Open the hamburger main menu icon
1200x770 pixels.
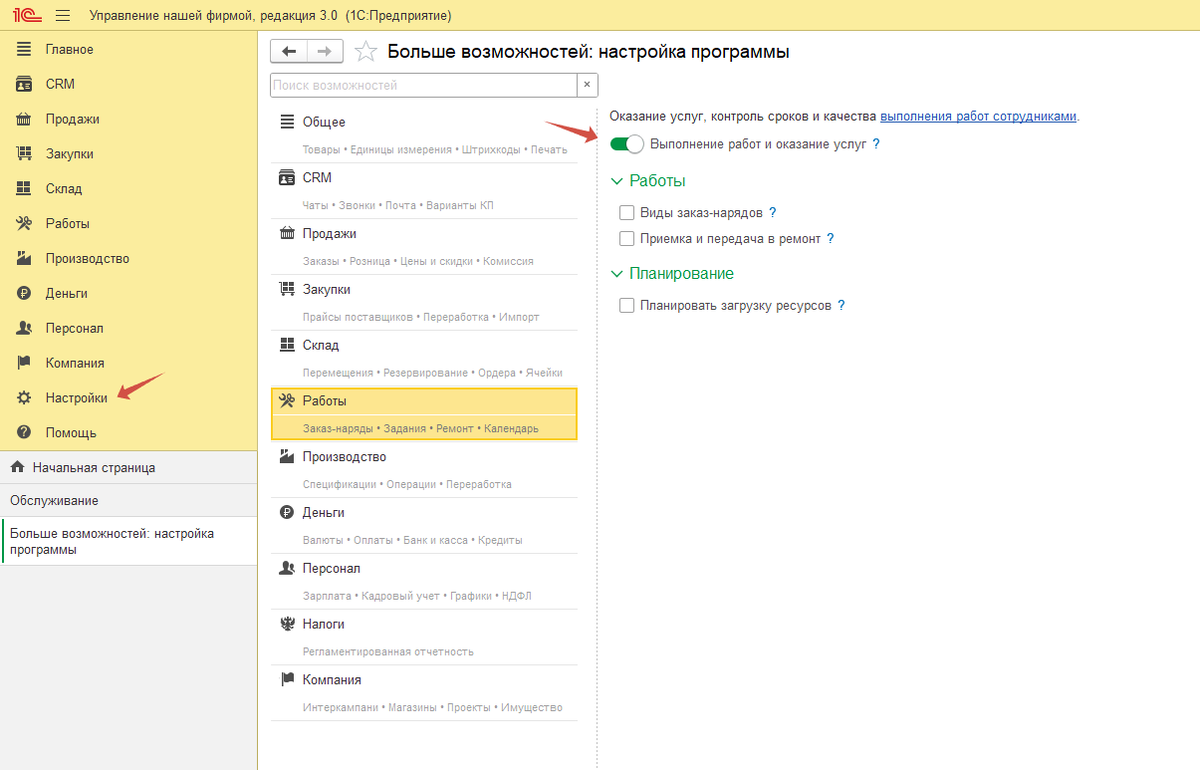[x=62, y=16]
